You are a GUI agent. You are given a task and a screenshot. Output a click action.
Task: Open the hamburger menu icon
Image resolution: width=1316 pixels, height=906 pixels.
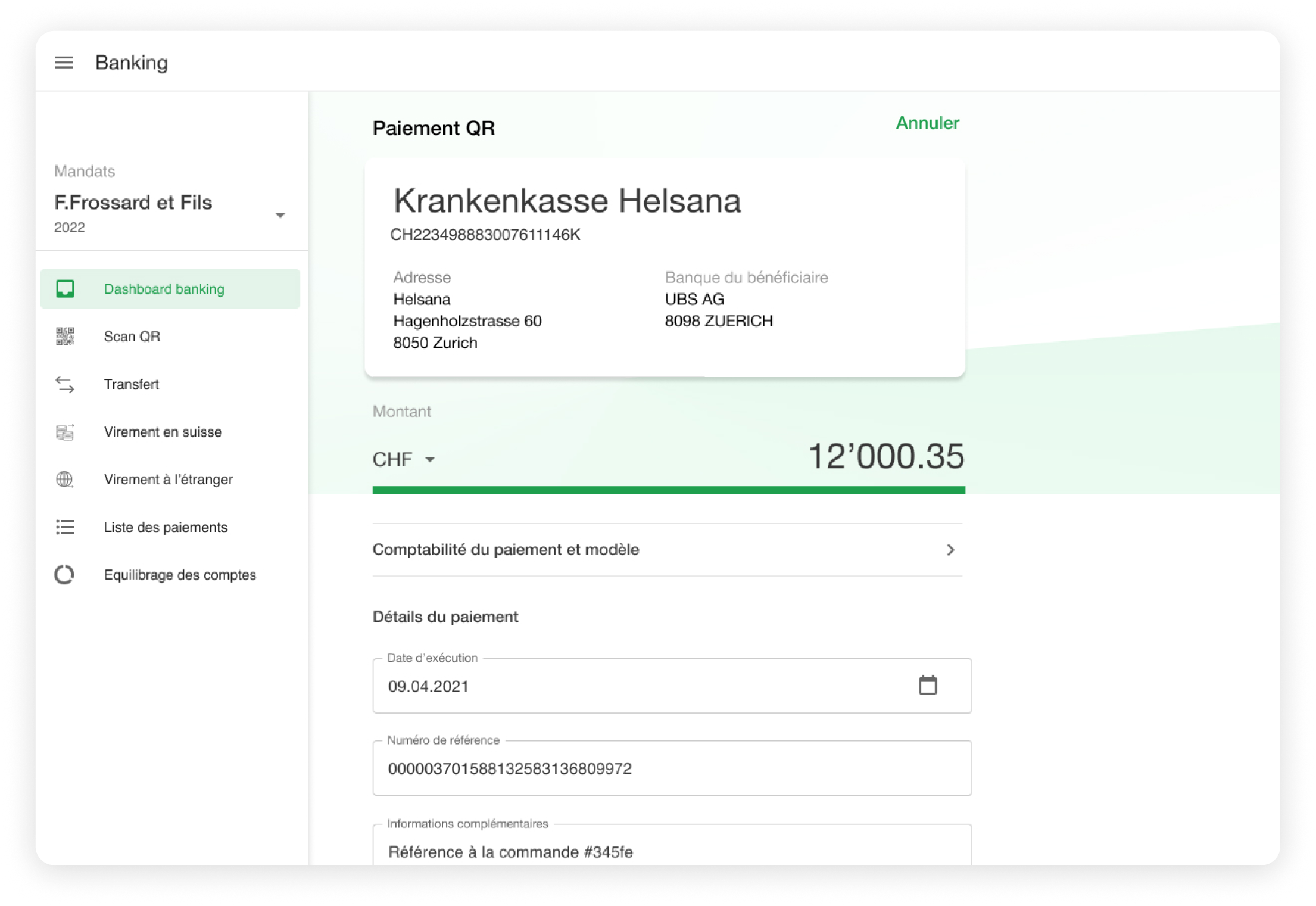[64, 63]
